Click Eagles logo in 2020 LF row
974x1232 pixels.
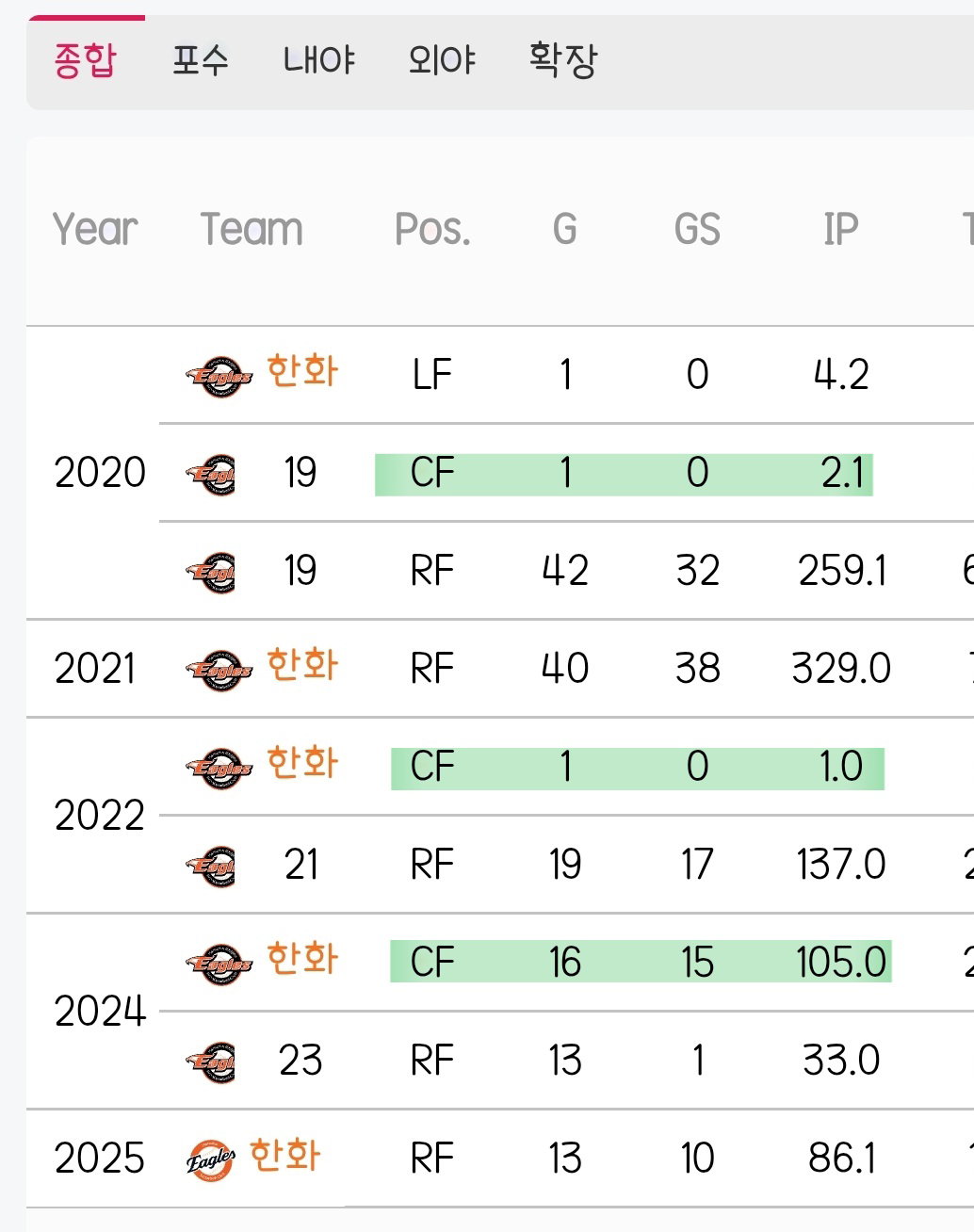[219, 377]
